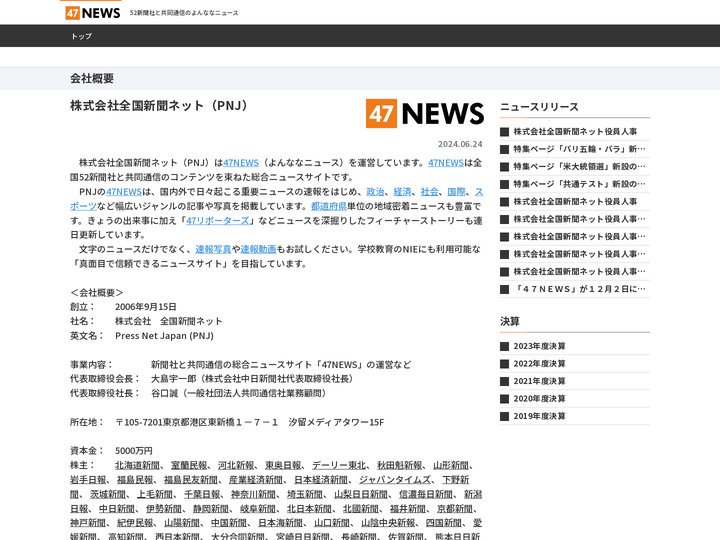The width and height of the screenshot is (720, 540).
Task: Visit shareholder 紀伊民報 link
Action: tap(135, 523)
